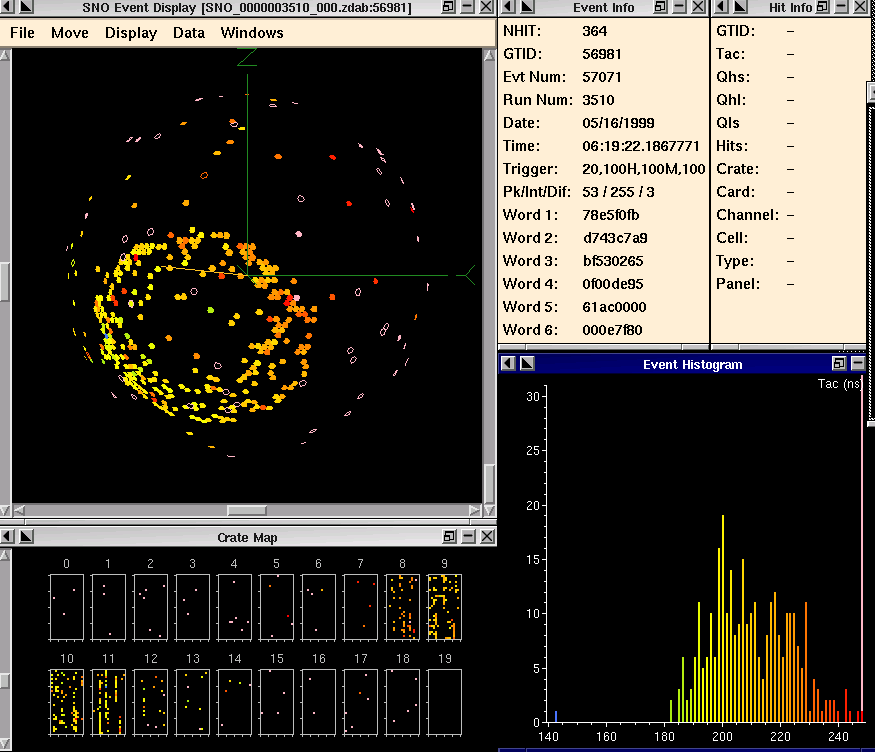
Task: Click the triangle icon in Event Info titlebar
Action: [x=526, y=8]
